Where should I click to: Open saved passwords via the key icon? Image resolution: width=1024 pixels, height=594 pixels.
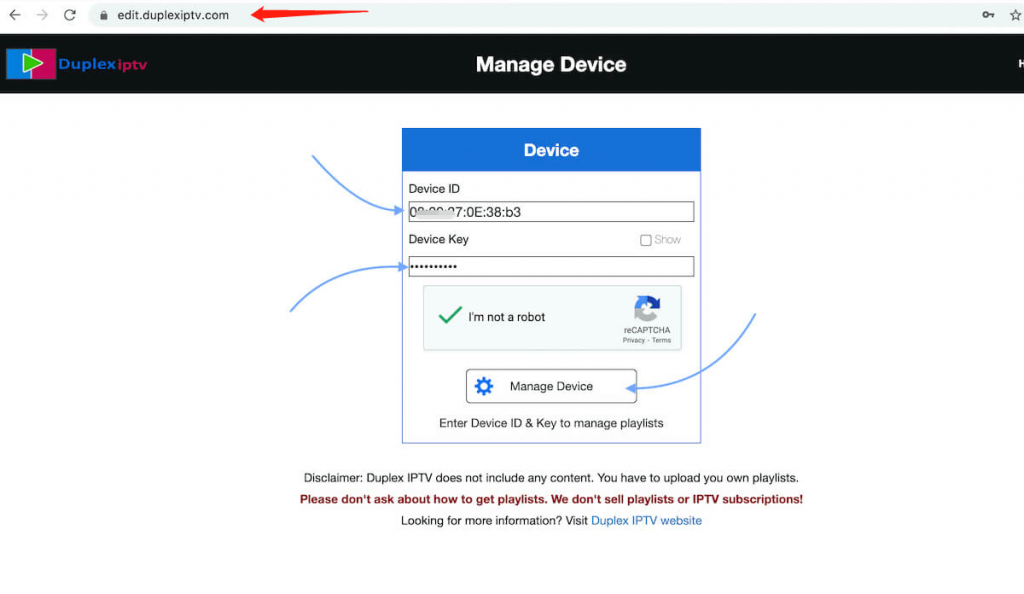tap(988, 14)
